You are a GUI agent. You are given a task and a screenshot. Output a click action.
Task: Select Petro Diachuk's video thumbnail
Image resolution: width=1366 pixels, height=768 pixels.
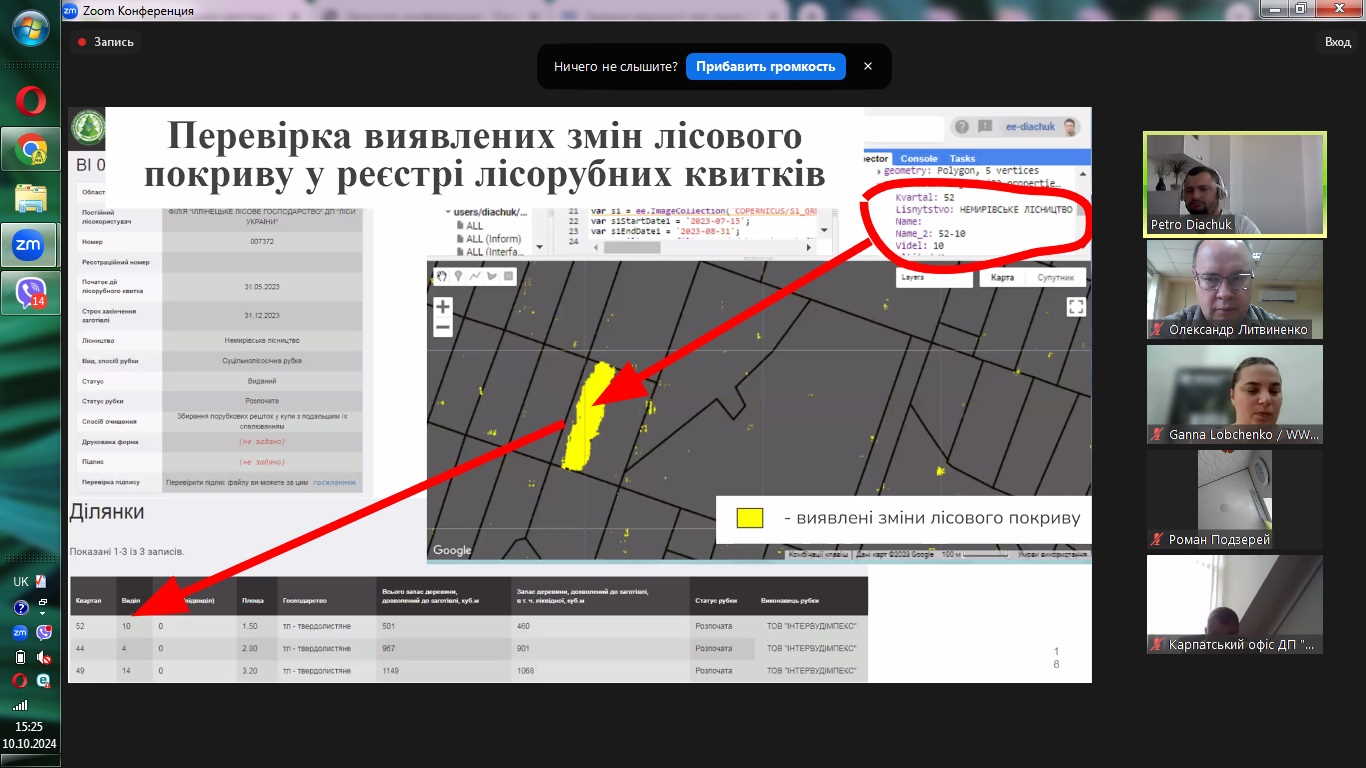coord(1235,184)
